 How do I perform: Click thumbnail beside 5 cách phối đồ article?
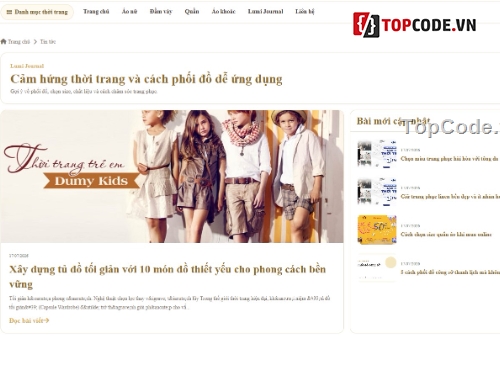coord(377,268)
